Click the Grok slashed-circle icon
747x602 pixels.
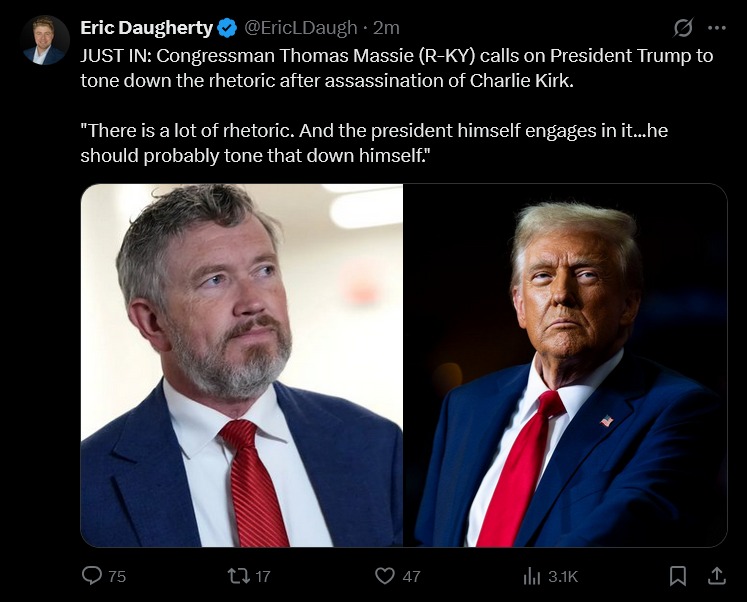[684, 27]
